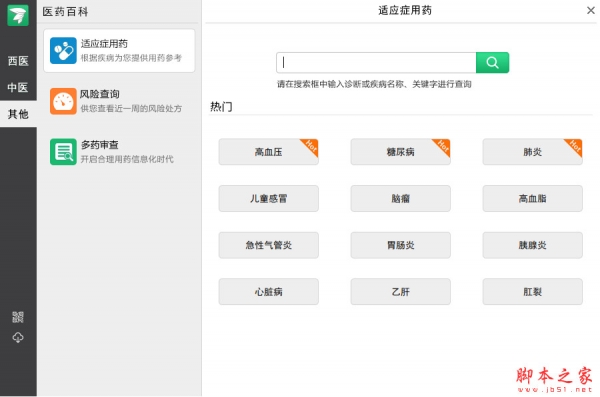Viewport: 600px width, 397px height.
Task: Choose the 乙肝 button
Action: click(400, 292)
